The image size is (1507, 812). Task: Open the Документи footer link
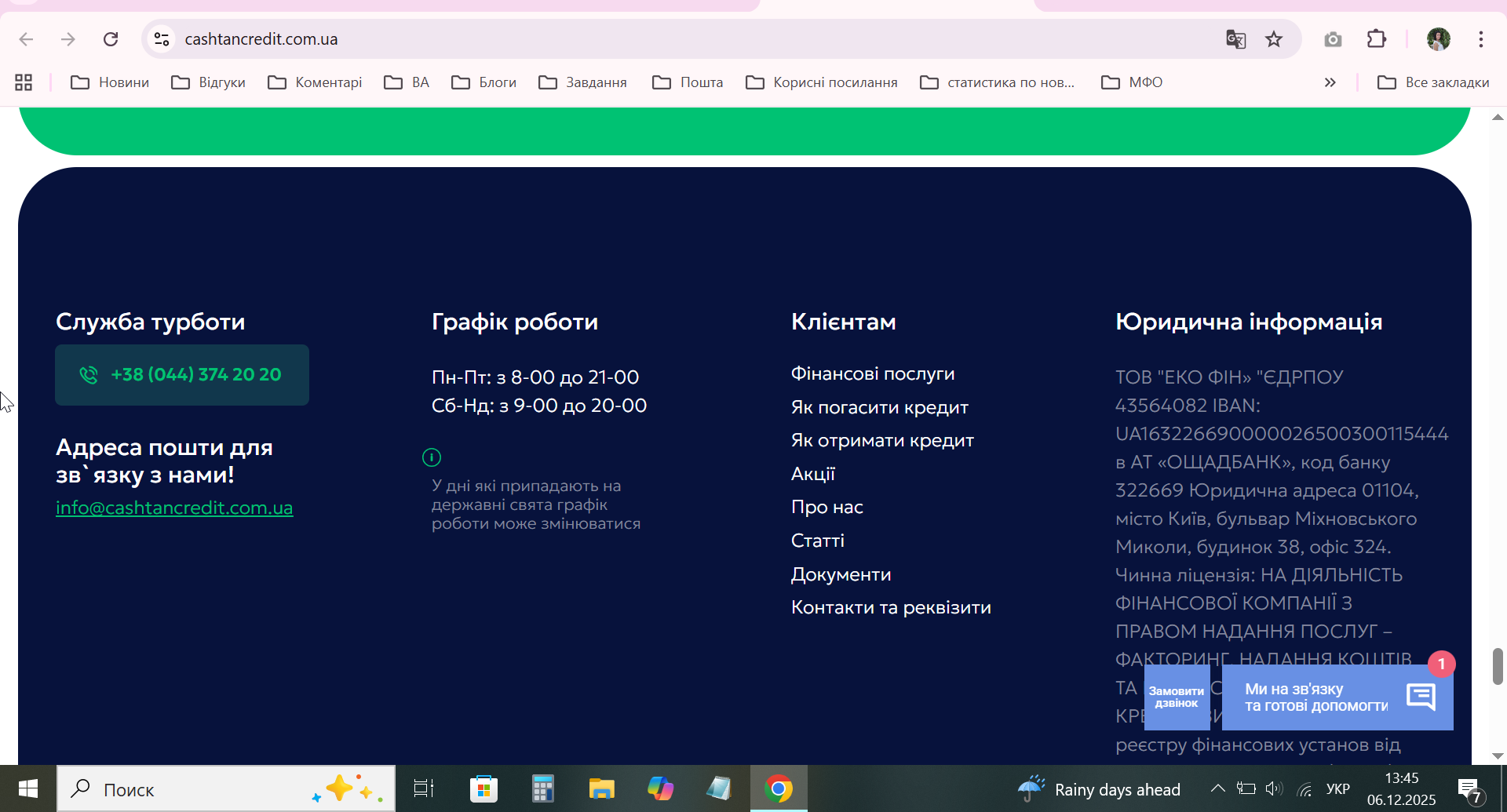pyautogui.click(x=841, y=575)
